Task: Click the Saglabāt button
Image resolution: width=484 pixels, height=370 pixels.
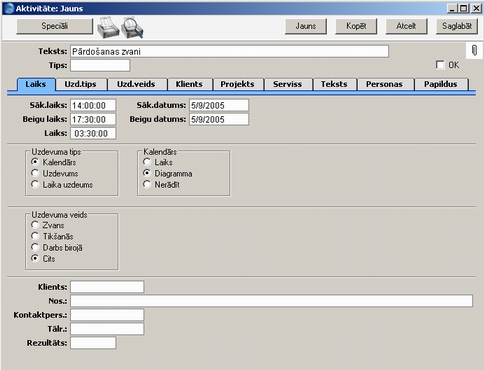Action: 457,26
